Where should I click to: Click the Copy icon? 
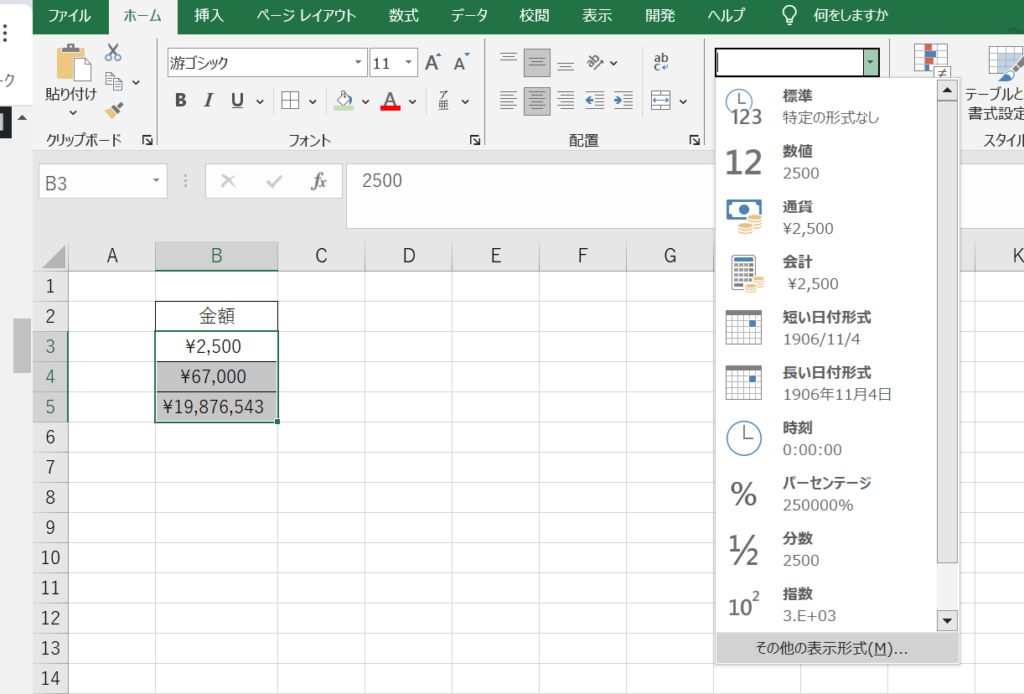tap(114, 81)
